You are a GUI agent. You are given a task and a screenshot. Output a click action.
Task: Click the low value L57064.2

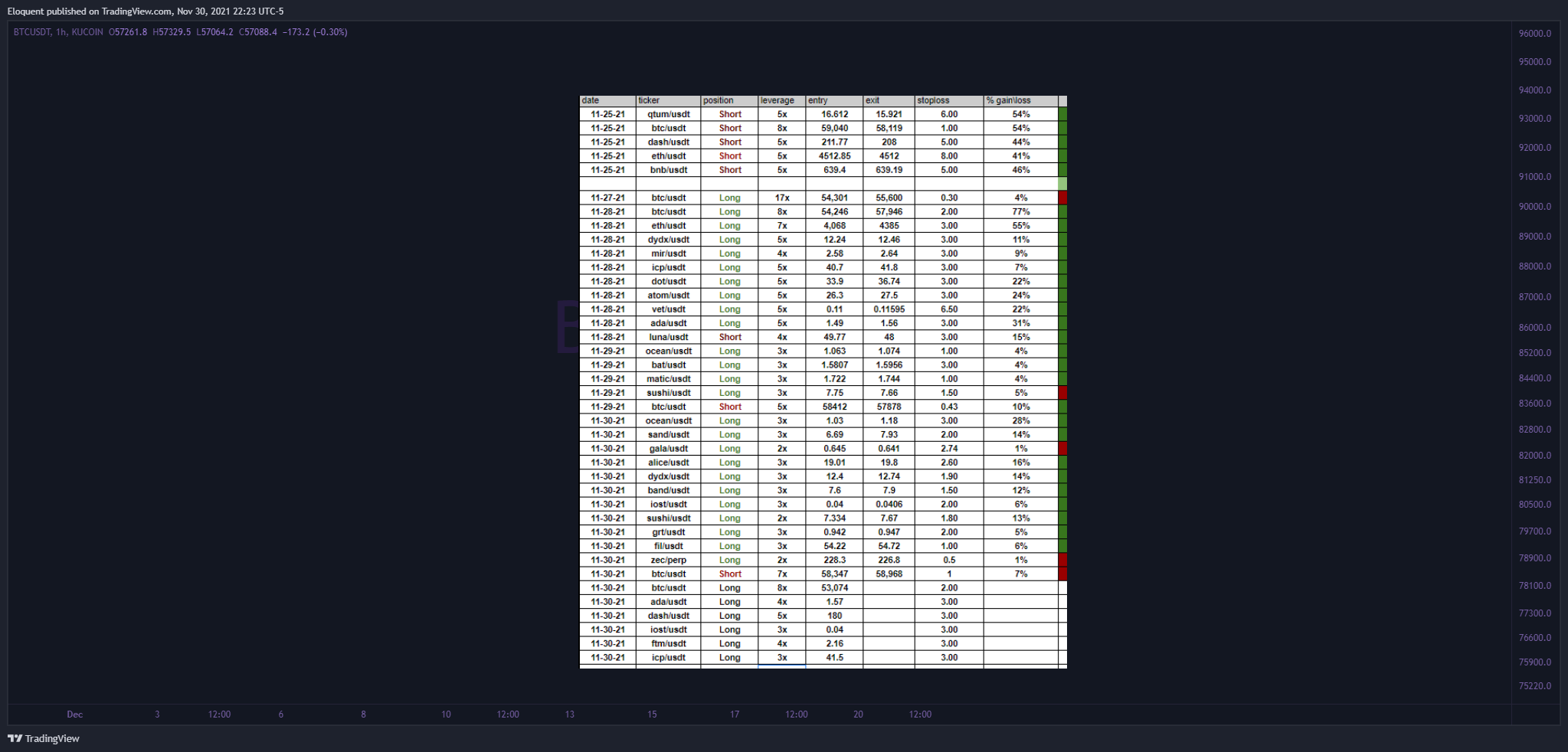pos(214,32)
